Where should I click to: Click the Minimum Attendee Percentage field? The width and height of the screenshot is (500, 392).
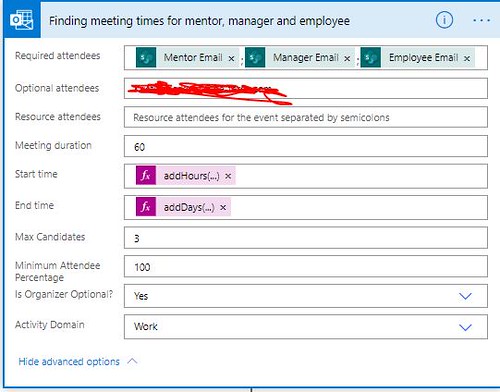click(x=306, y=266)
